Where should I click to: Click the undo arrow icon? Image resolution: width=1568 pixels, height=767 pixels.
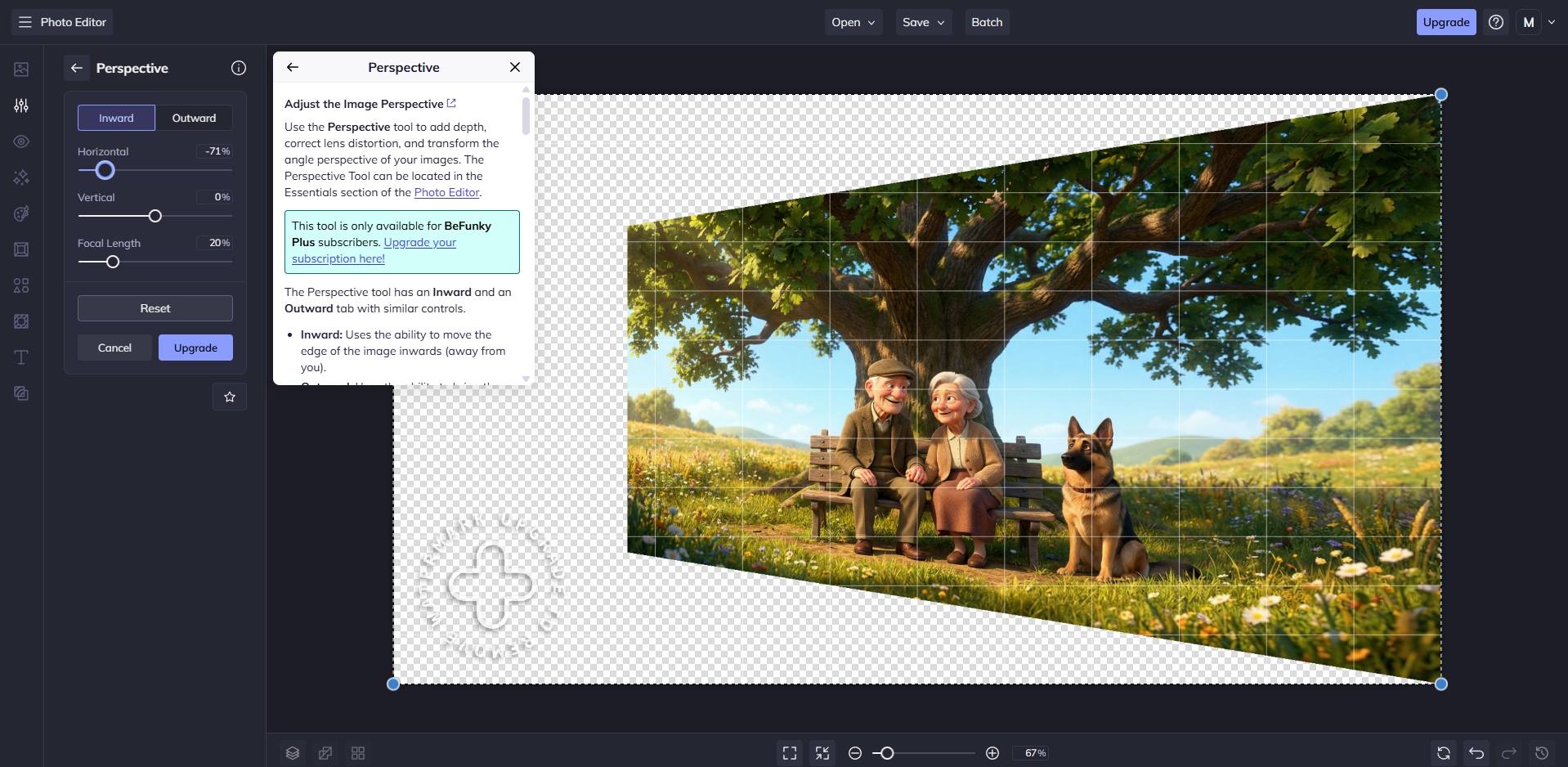coord(1476,753)
